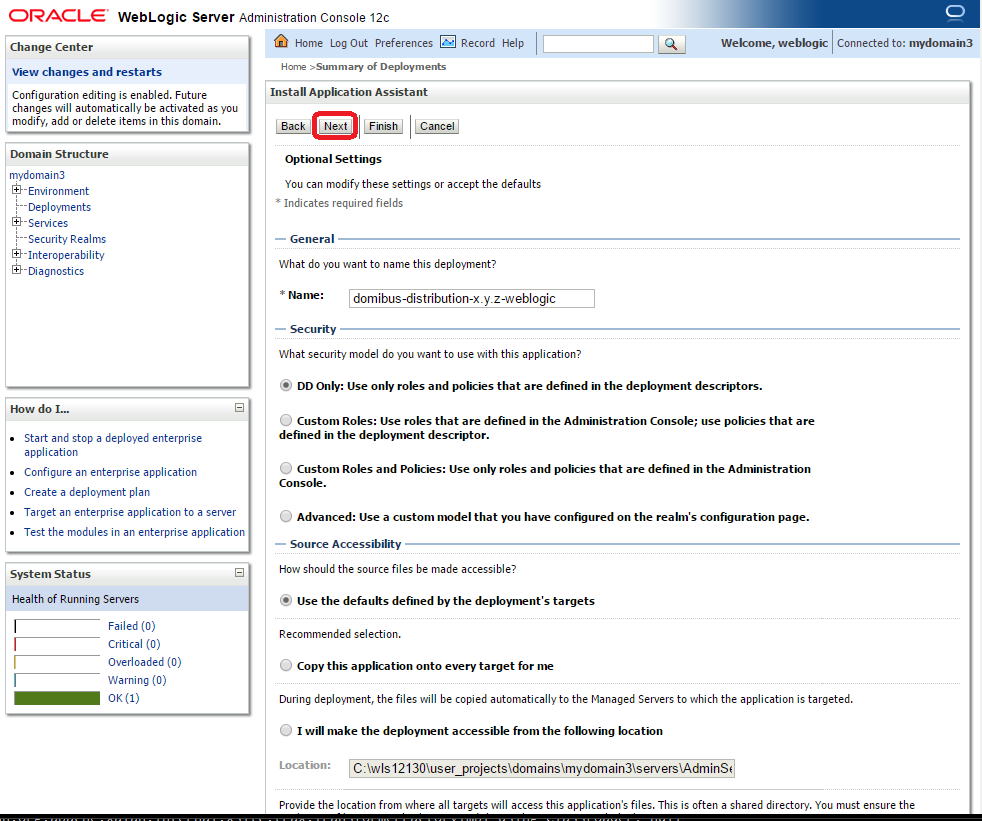Open Help in the toolbar
Viewport: 982px width, 821px height.
click(513, 43)
